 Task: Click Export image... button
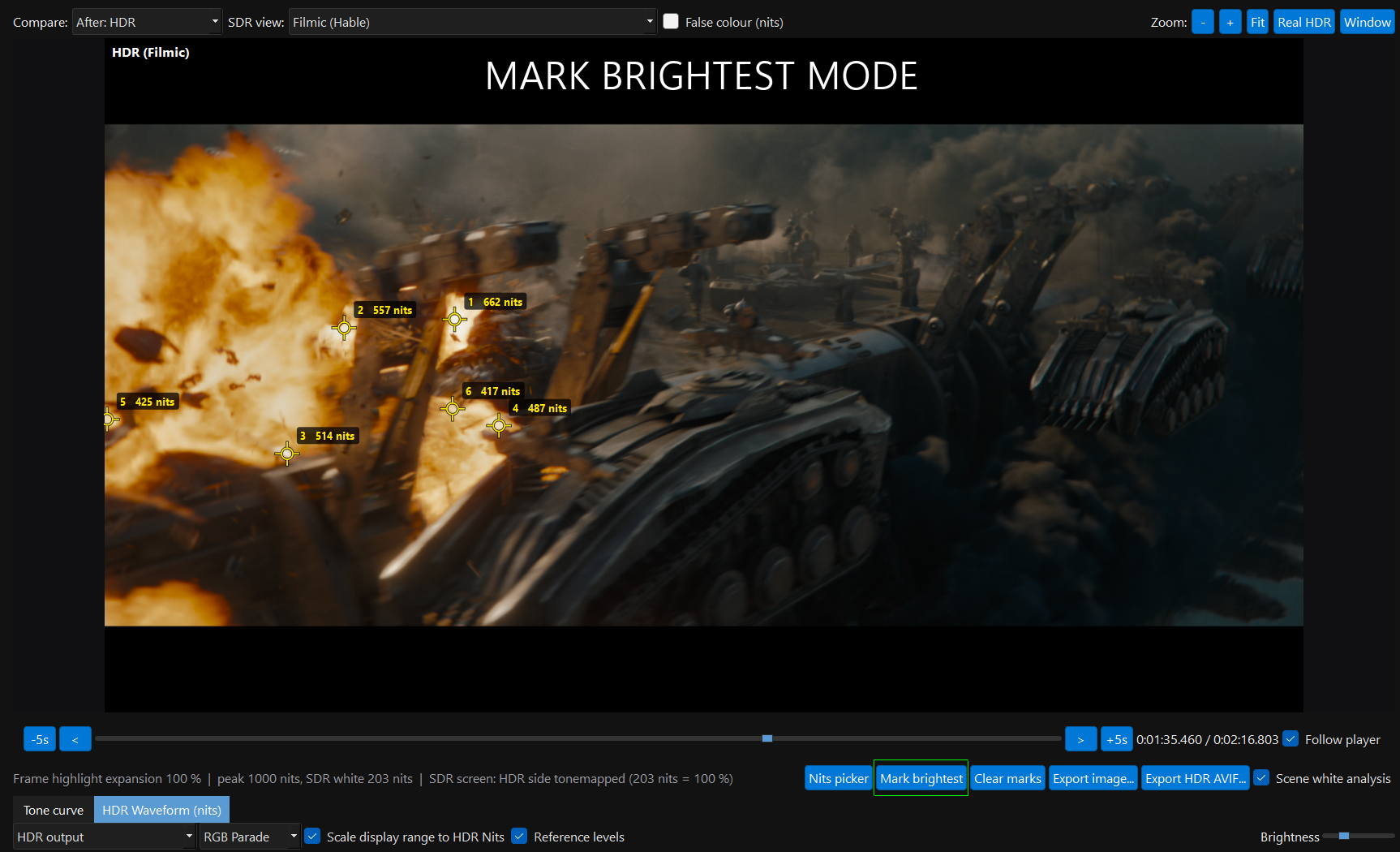pyautogui.click(x=1093, y=778)
